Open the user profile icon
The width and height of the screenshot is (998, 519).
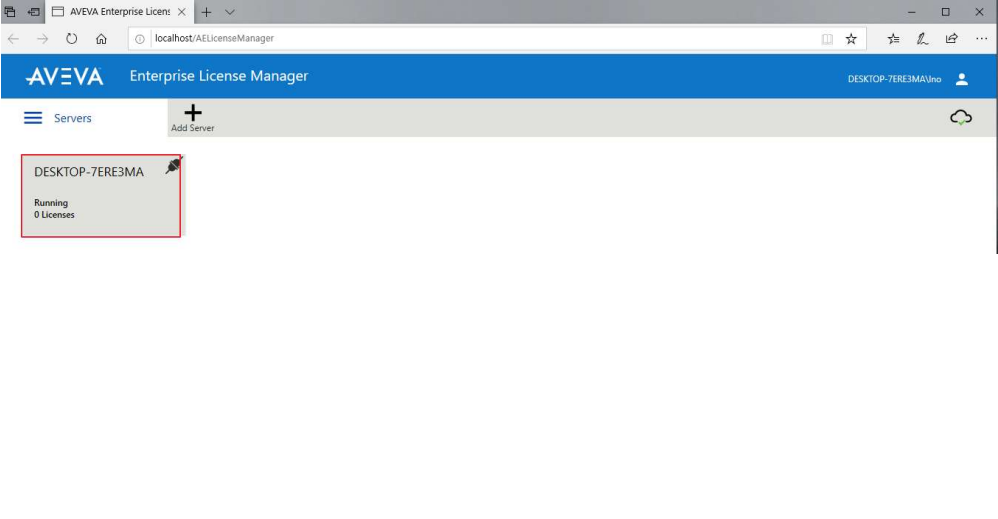tap(962, 79)
